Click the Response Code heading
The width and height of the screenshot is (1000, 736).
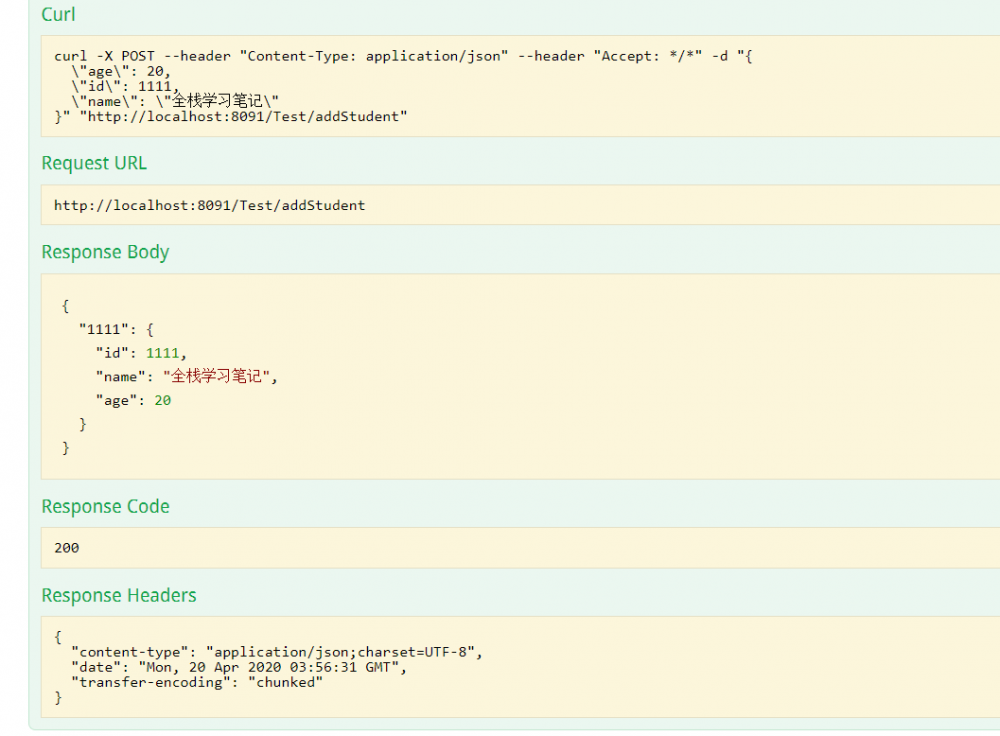[105, 506]
